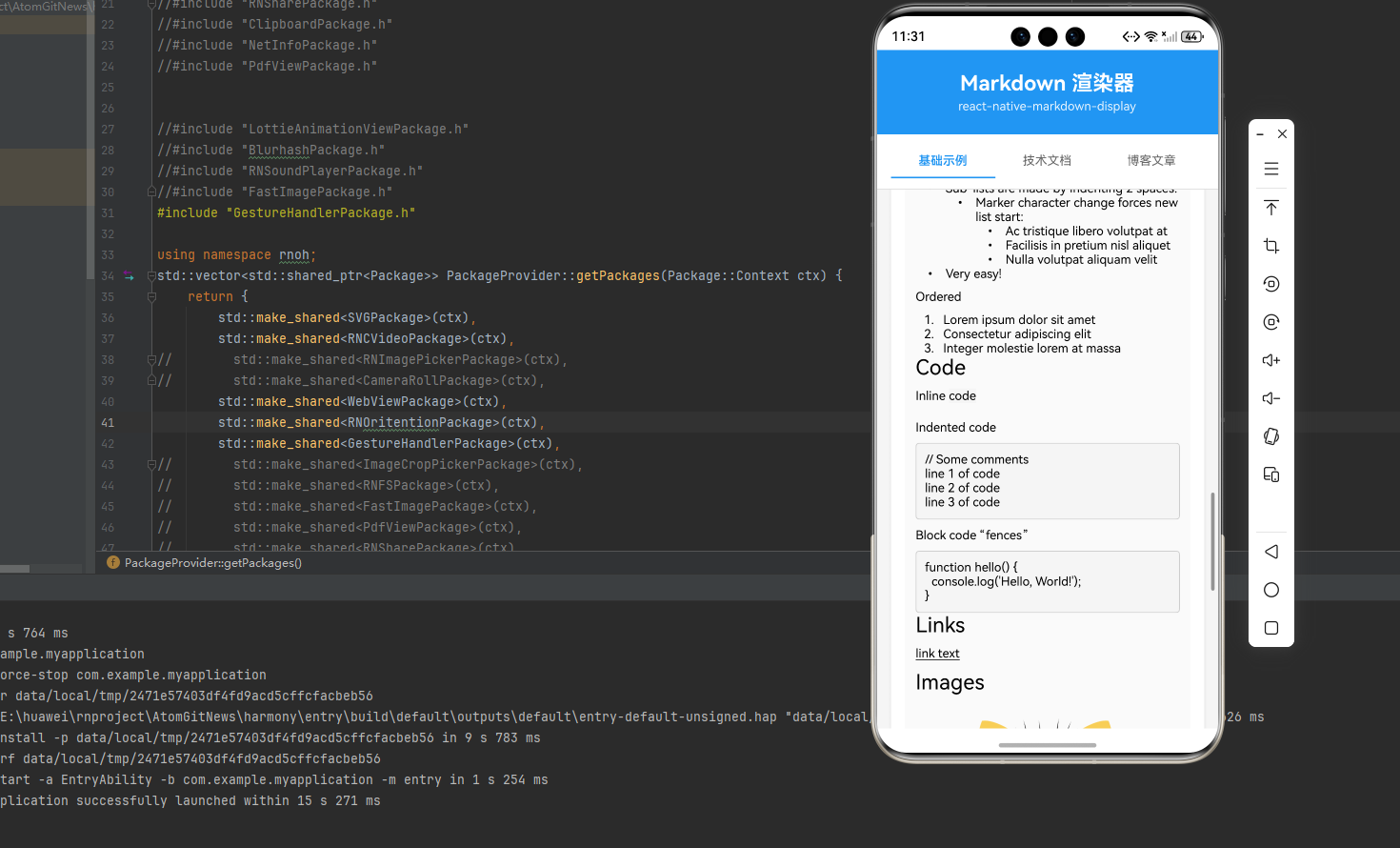
Task: Tap 'Inline code' text in the phone
Action: [946, 396]
